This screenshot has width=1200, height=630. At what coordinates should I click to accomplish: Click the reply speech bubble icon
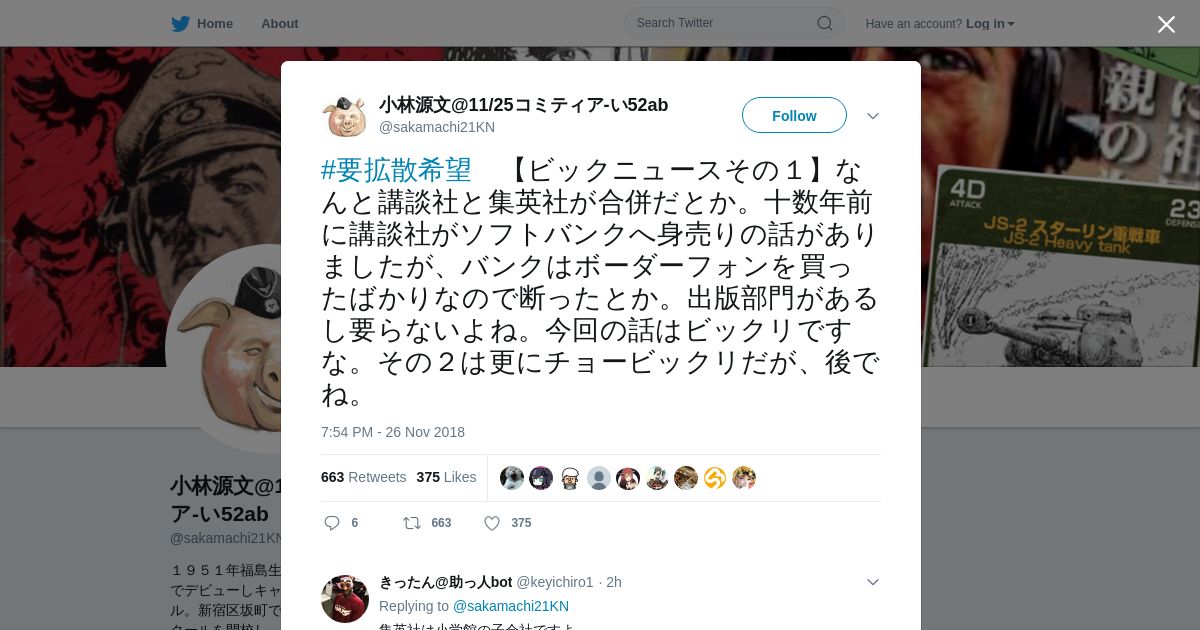[x=332, y=523]
